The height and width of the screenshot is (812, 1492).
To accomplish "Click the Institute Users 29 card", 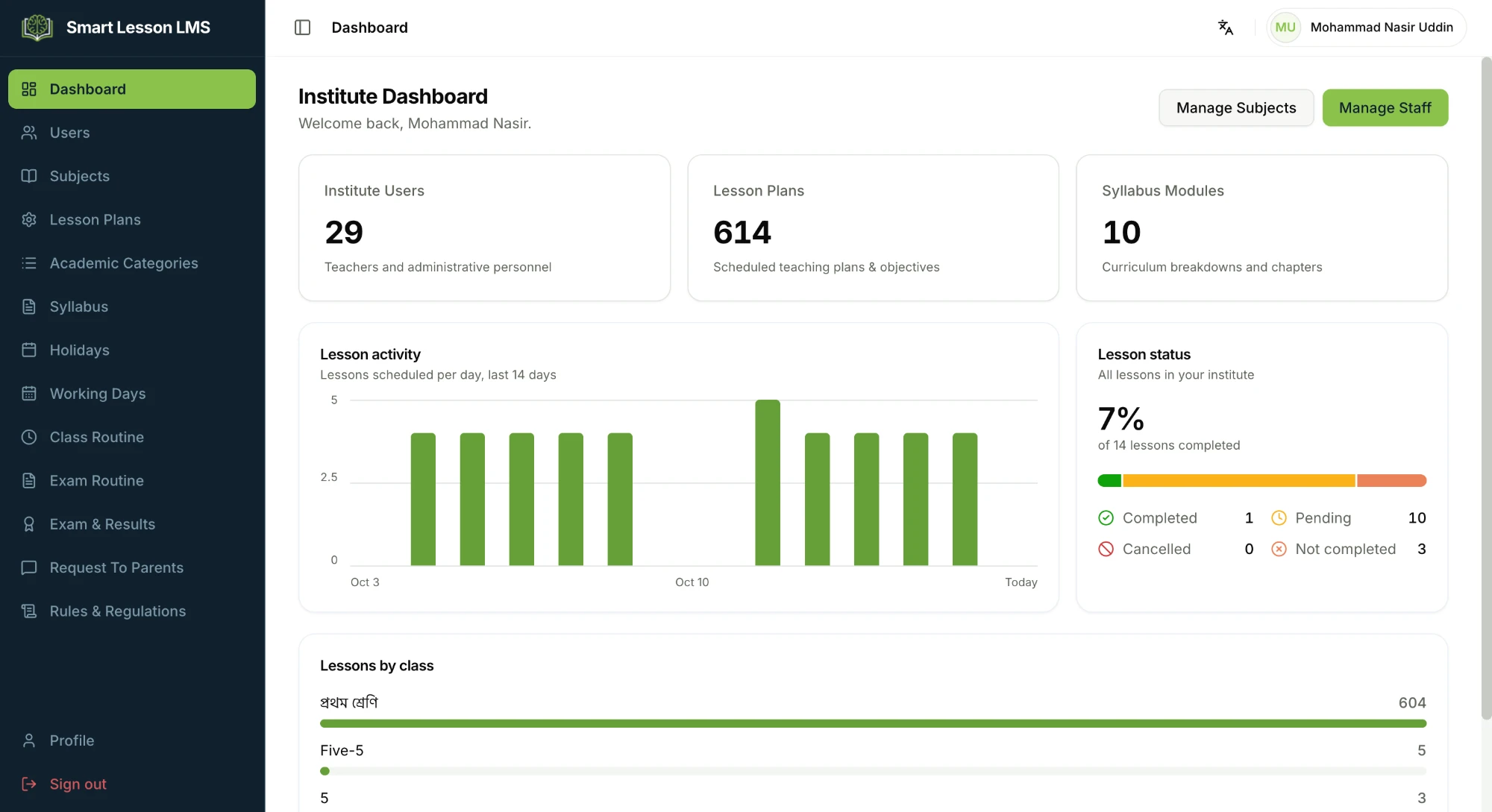I will 484,228.
